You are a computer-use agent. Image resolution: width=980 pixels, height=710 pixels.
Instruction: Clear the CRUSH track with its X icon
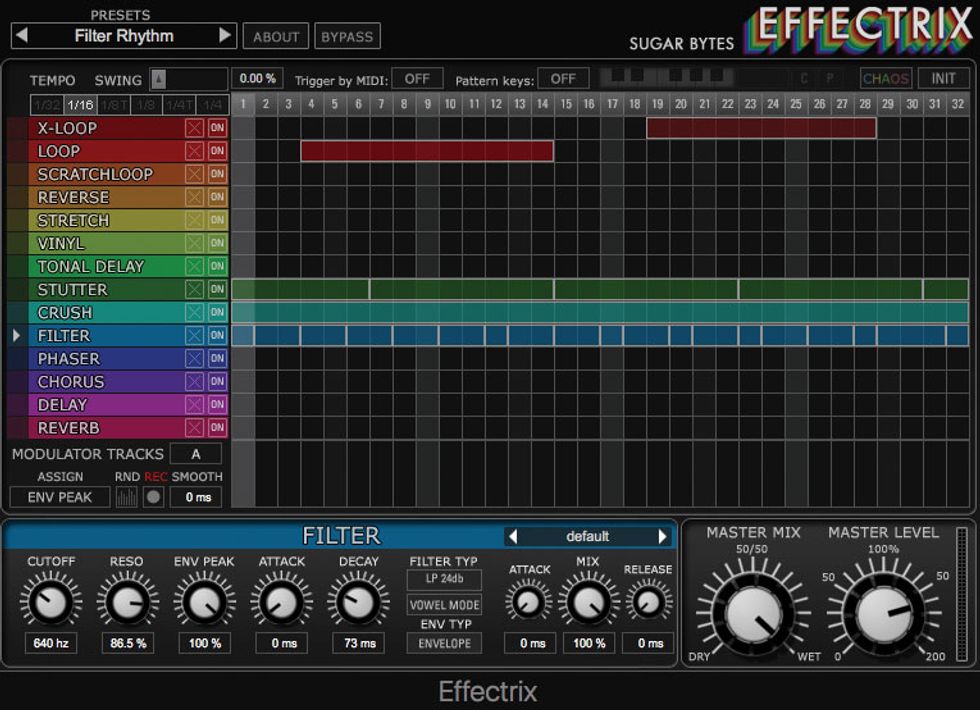(194, 312)
